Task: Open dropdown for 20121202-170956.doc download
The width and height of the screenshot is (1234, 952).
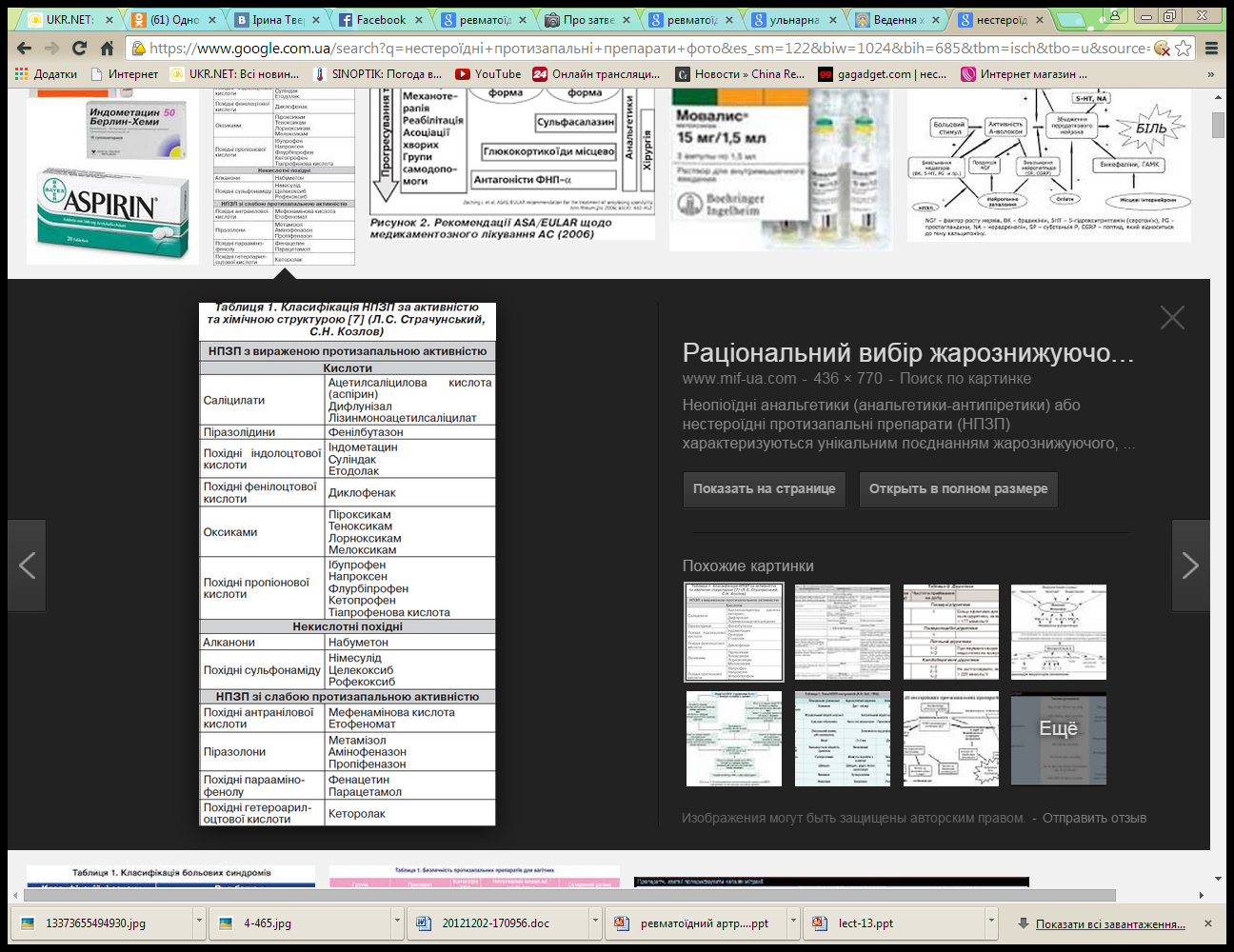Action: tap(595, 922)
